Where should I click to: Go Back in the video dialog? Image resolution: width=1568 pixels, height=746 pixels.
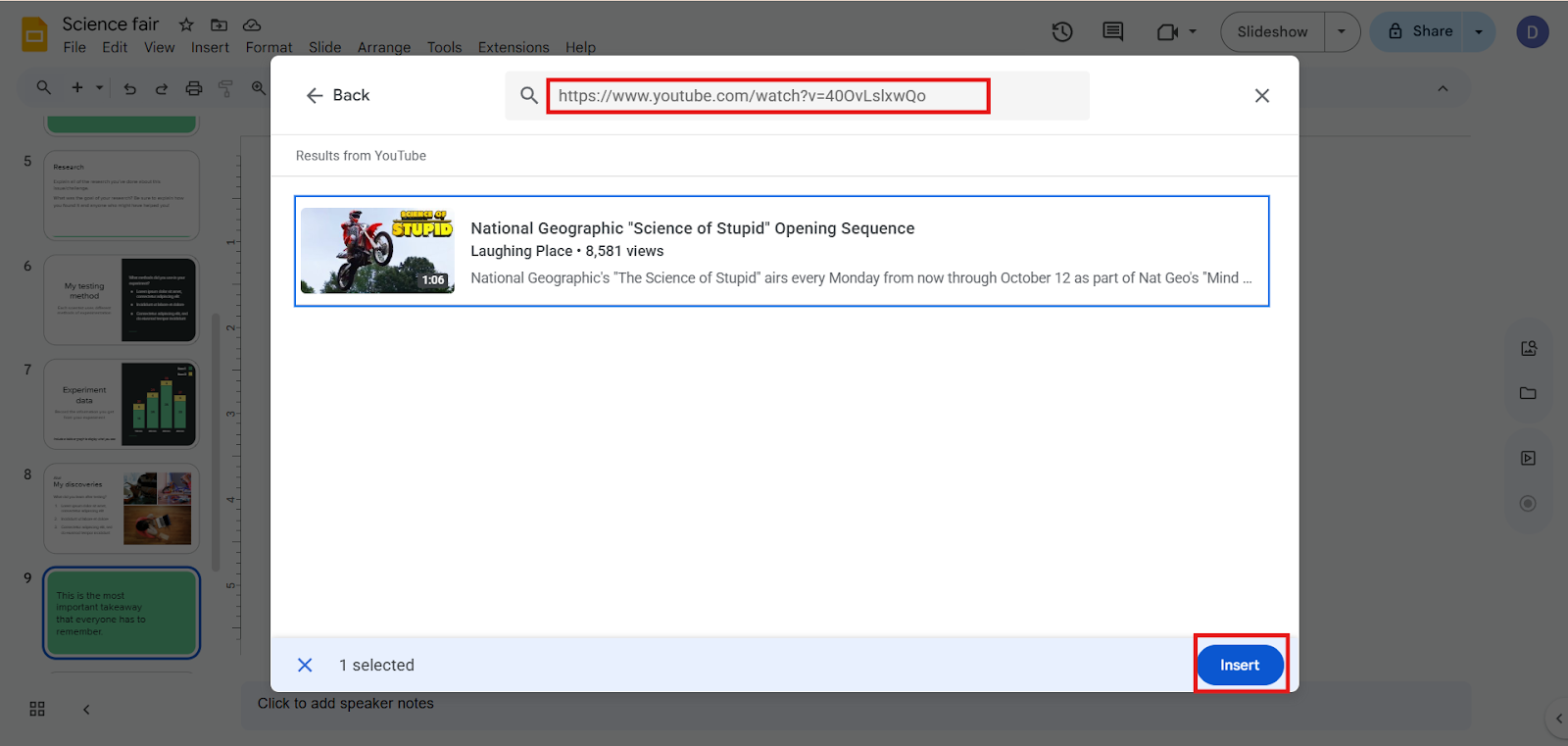(338, 95)
